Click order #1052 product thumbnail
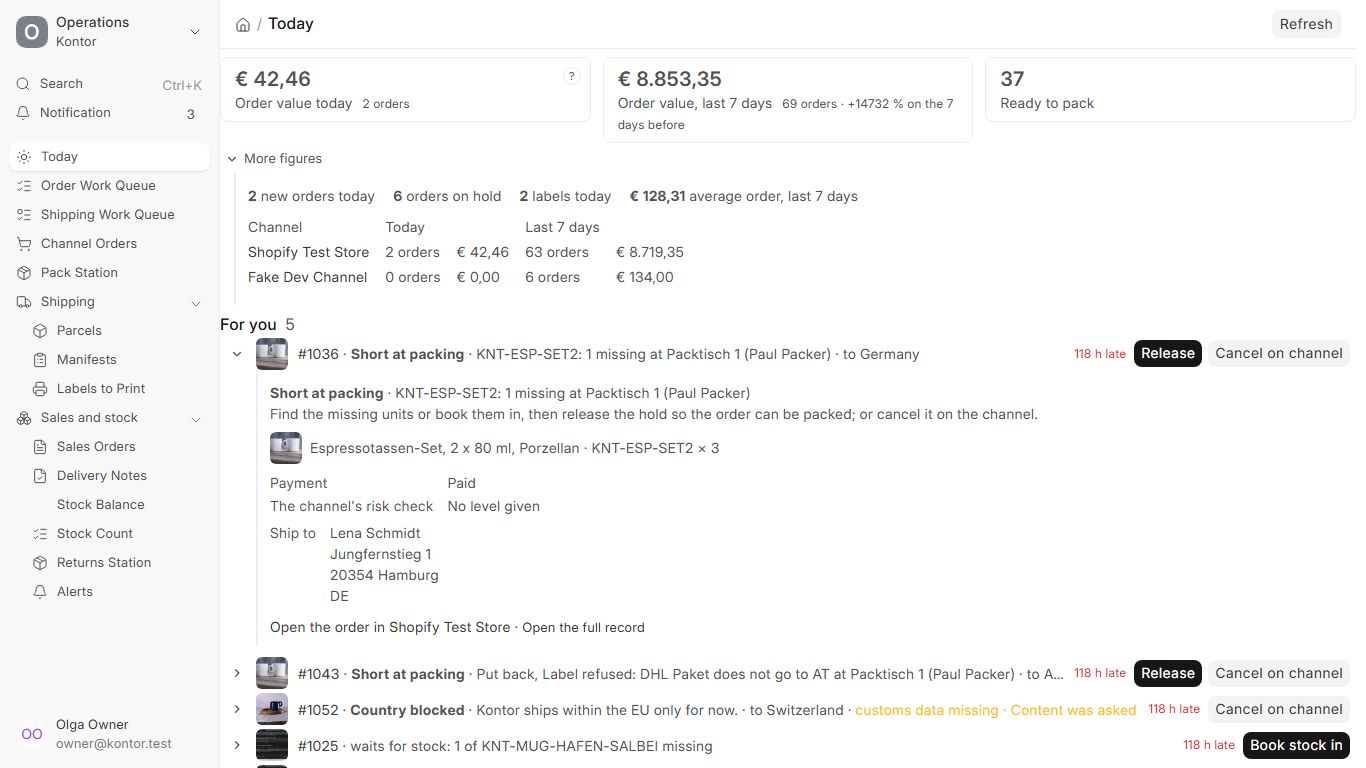This screenshot has width=1366, height=768. tap(272, 710)
